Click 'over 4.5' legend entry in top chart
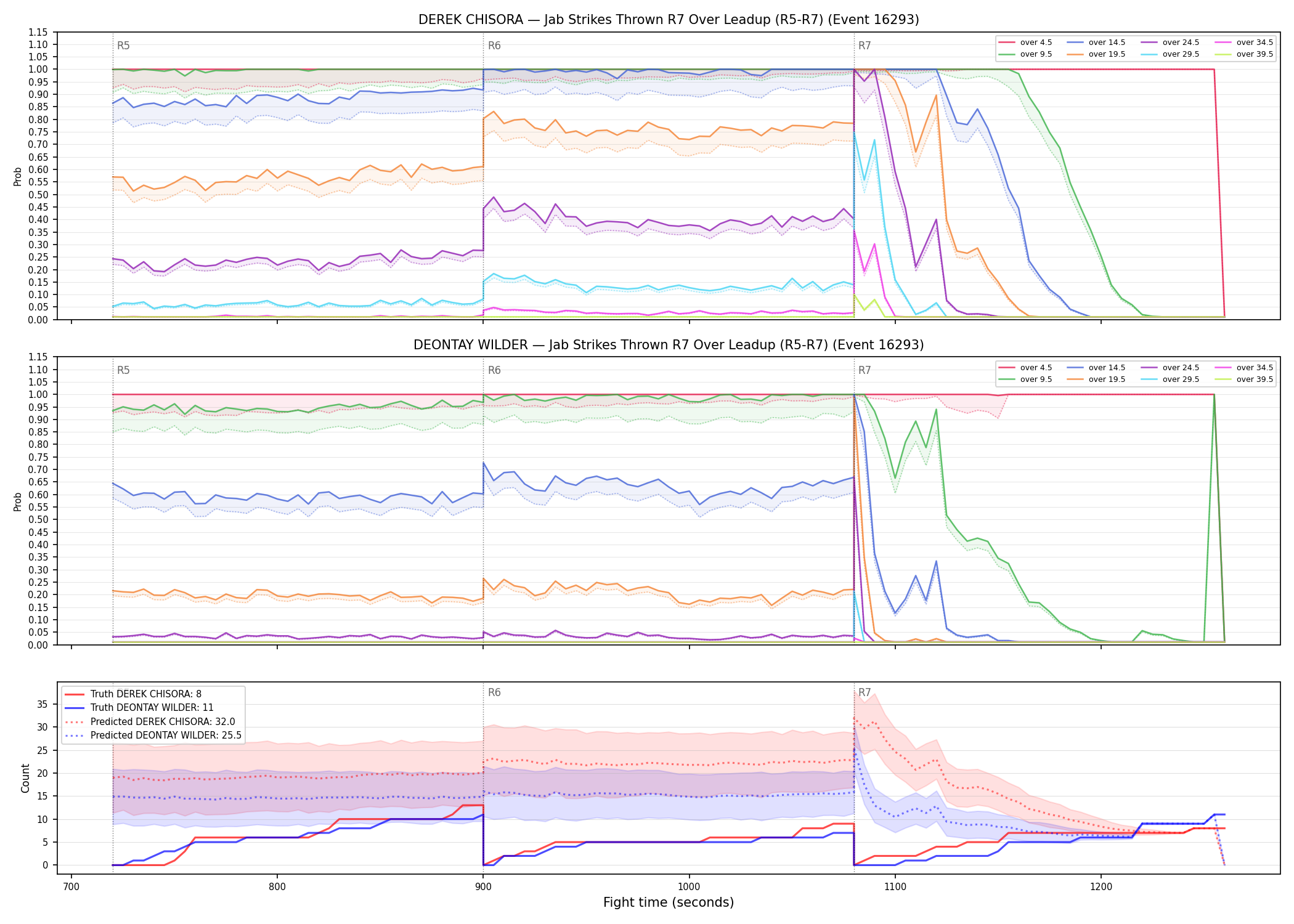Viewport: 1294px width, 924px height. pyautogui.click(x=1026, y=43)
